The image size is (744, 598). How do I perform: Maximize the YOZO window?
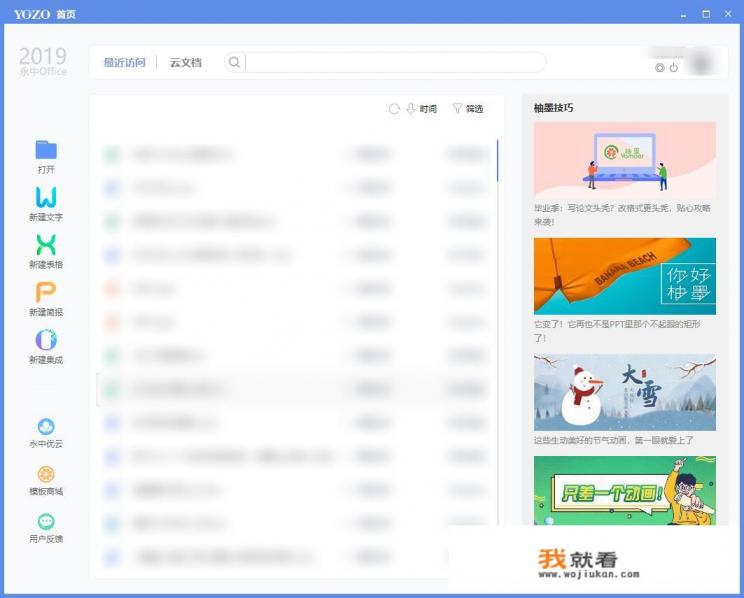click(706, 14)
